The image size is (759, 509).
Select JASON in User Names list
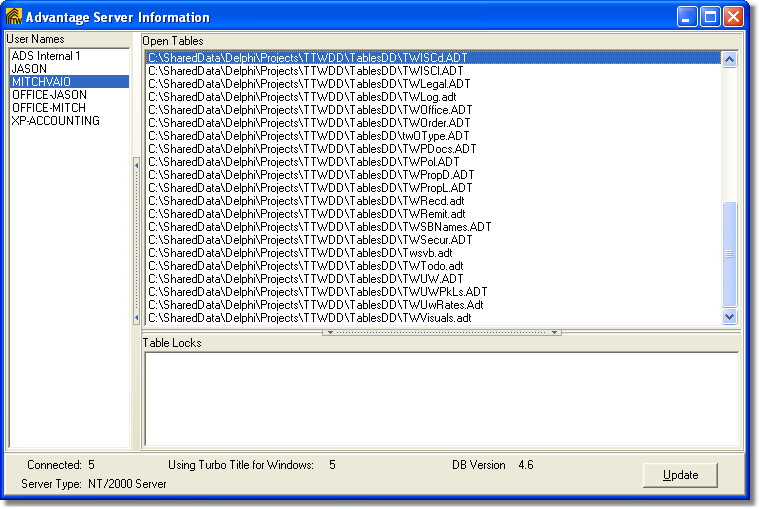pos(30,69)
